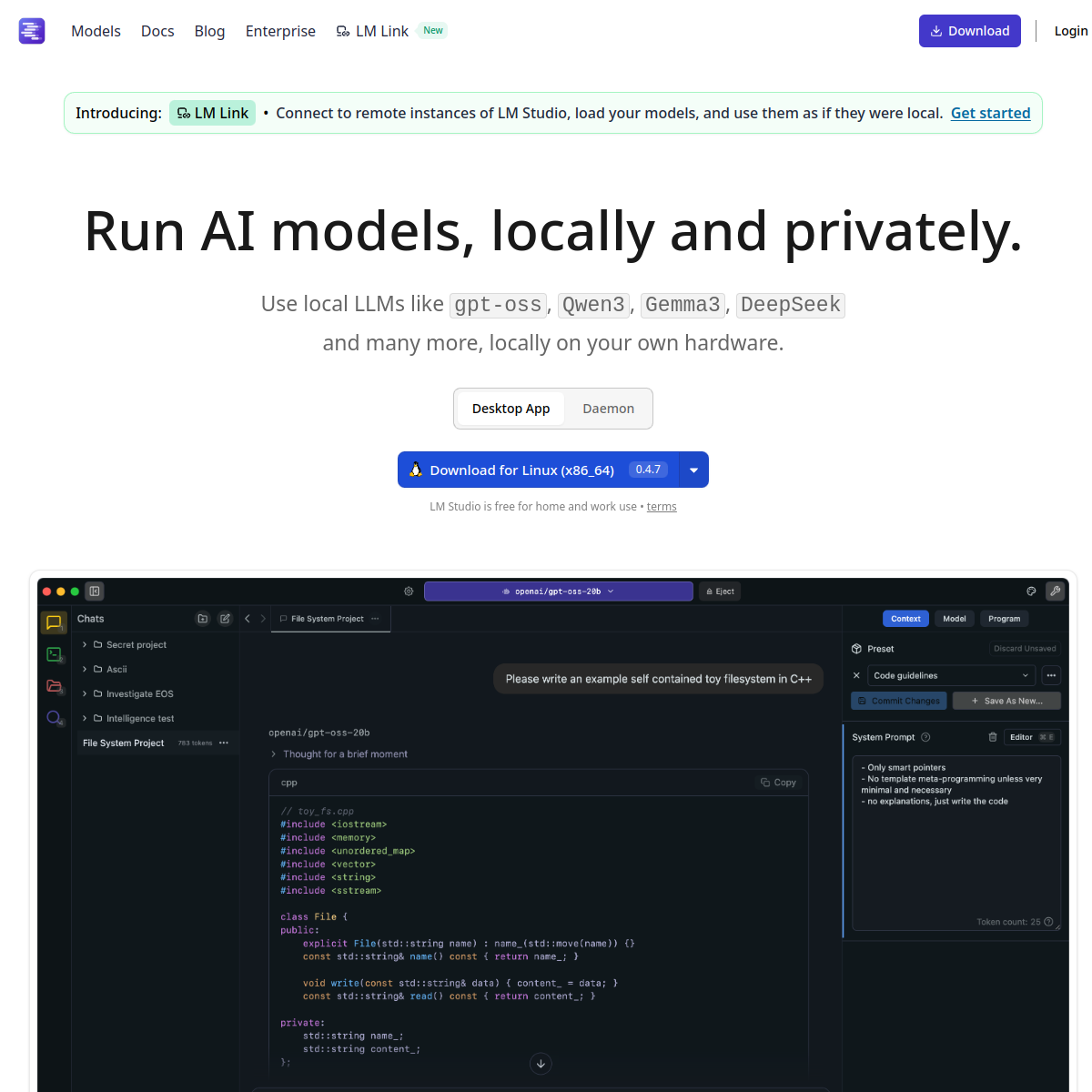Toggle the sidebar panel collapse button
The image size is (1092, 1092).
tap(95, 591)
